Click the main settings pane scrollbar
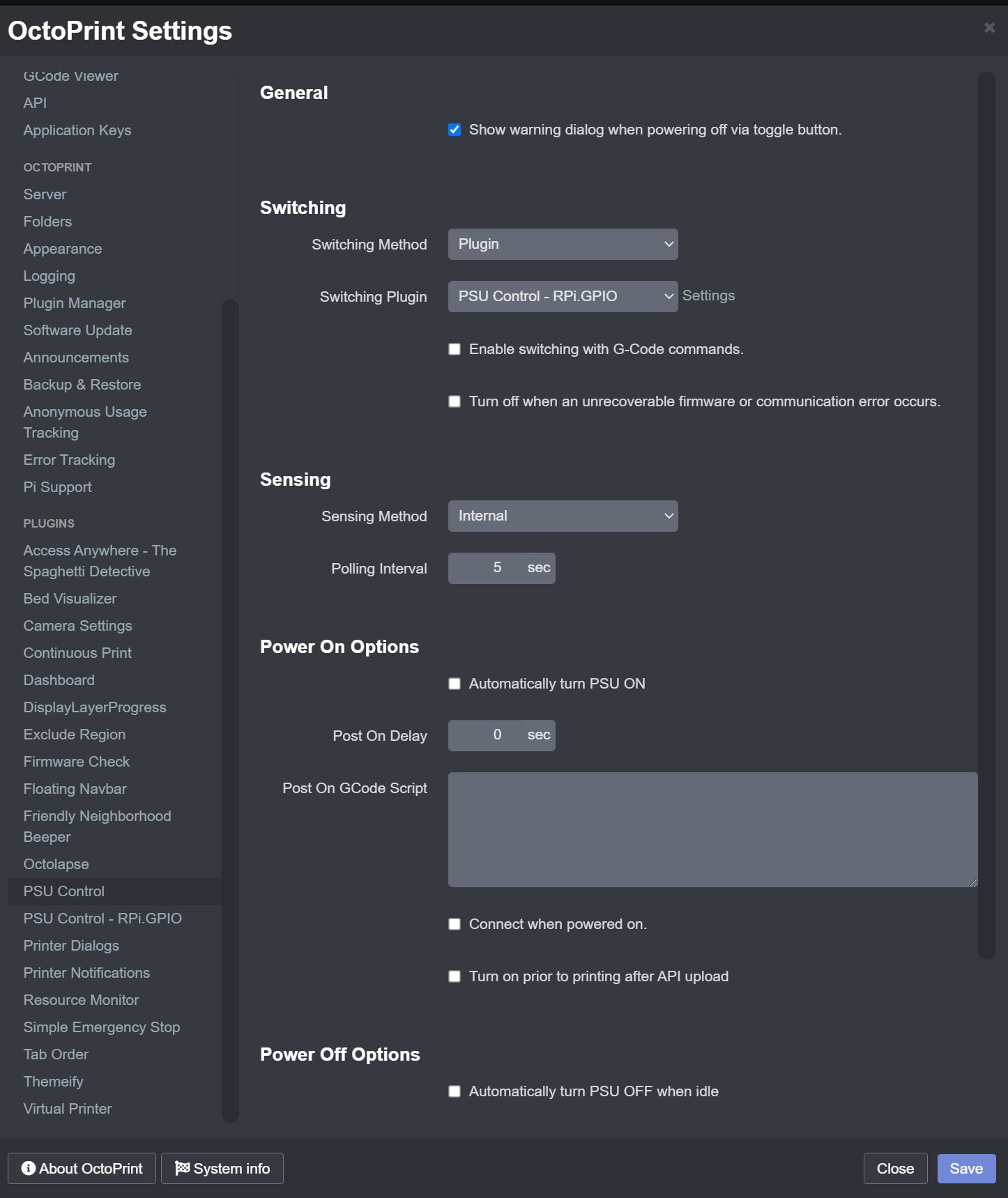 (x=986, y=516)
